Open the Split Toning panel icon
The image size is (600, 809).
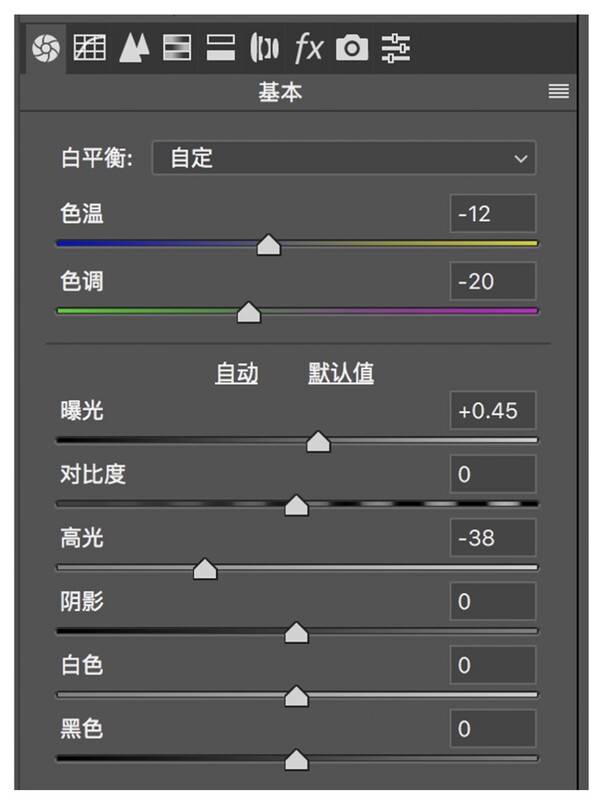pyautogui.click(x=220, y=47)
